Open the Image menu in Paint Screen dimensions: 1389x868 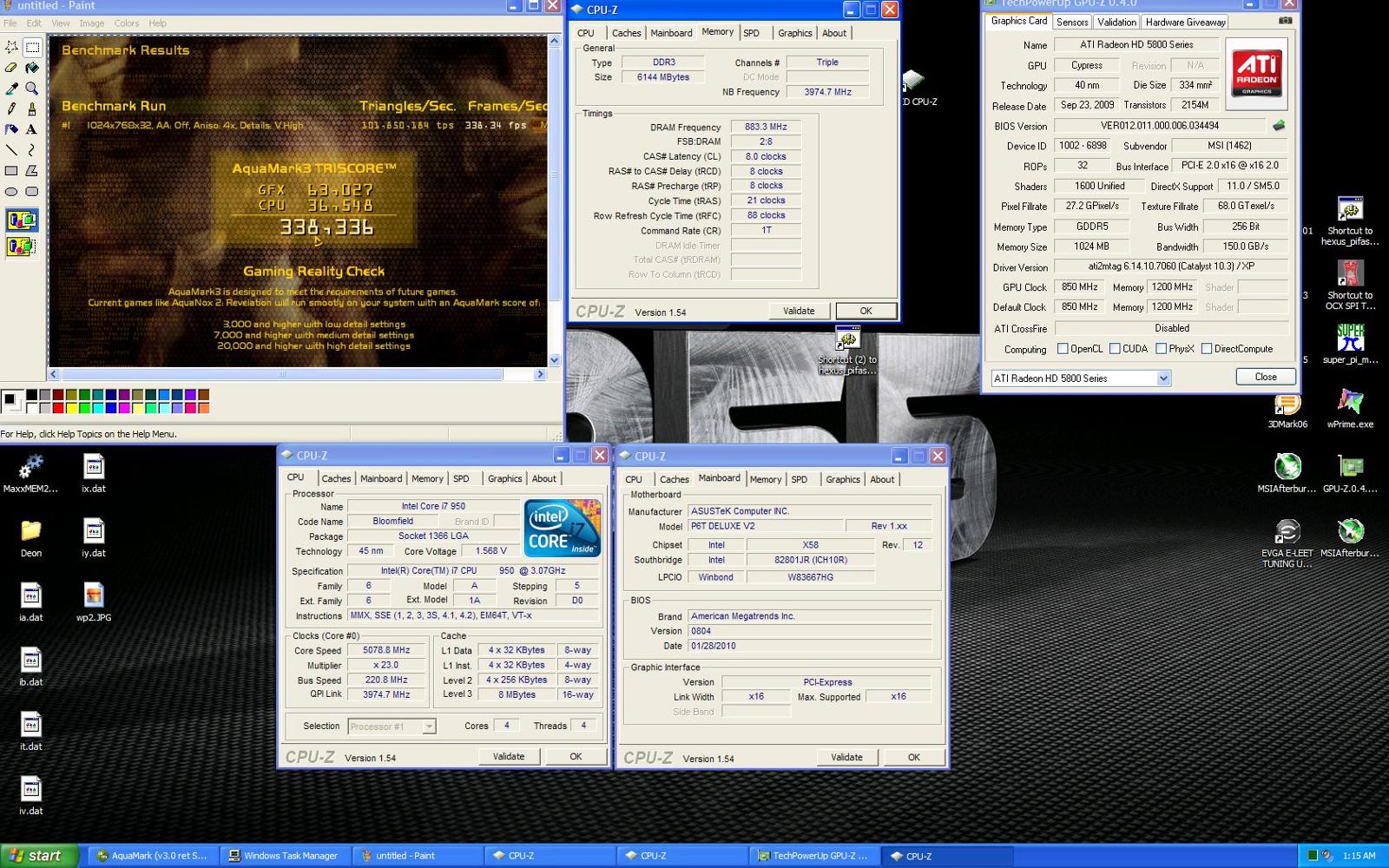(92, 23)
